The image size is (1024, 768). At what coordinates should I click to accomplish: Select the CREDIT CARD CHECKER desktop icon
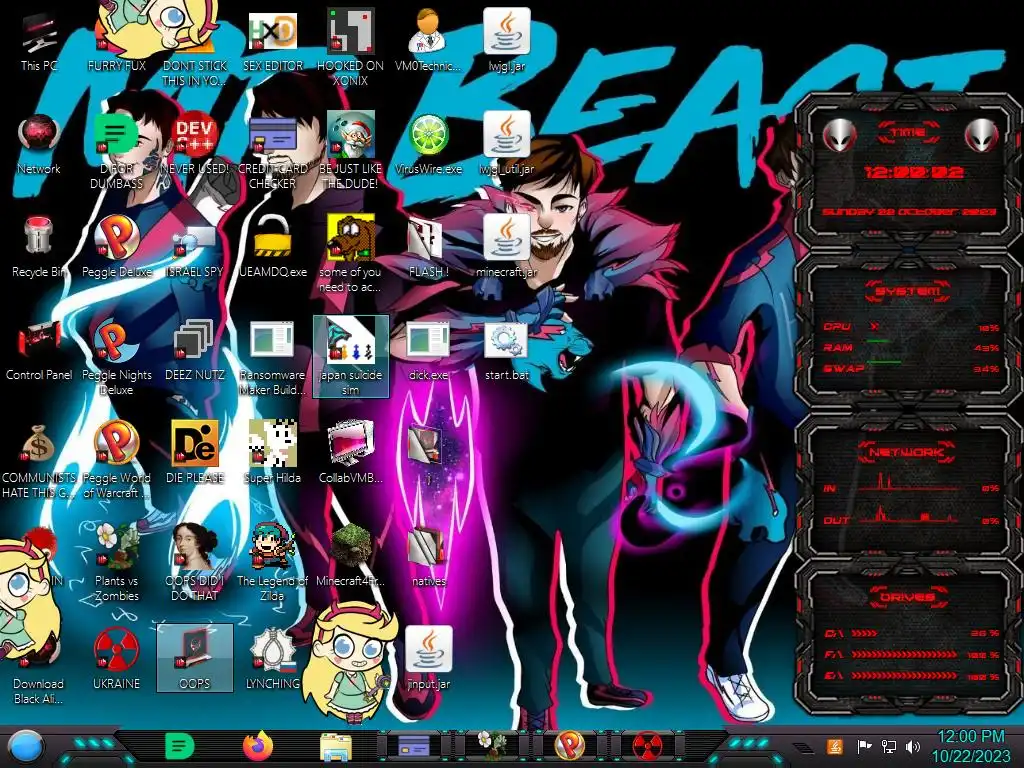[x=272, y=151]
